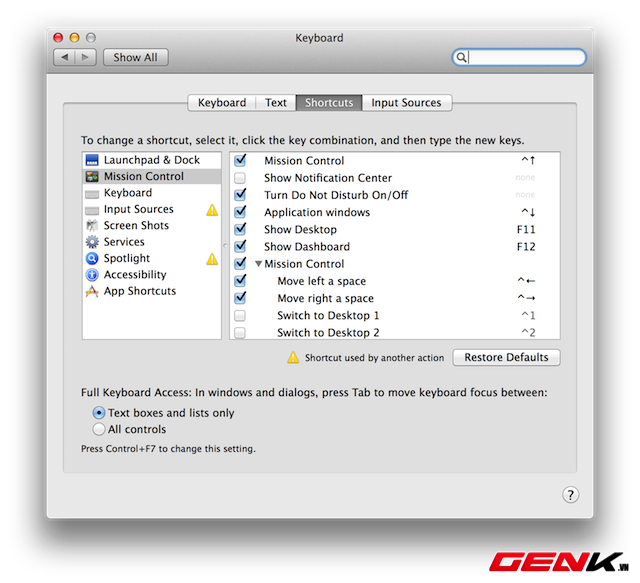Uncheck the top Mission Control shortcut checkbox
Screen dimensions: 640x583
pos(240,160)
